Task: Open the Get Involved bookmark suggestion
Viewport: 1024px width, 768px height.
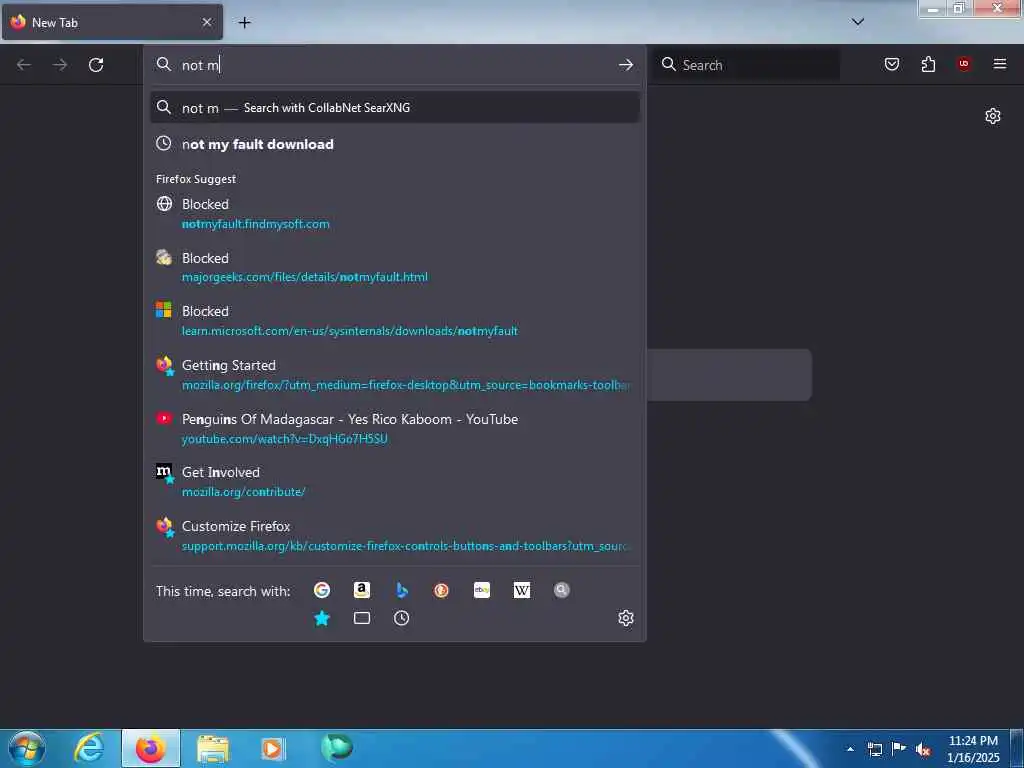Action: [394, 482]
